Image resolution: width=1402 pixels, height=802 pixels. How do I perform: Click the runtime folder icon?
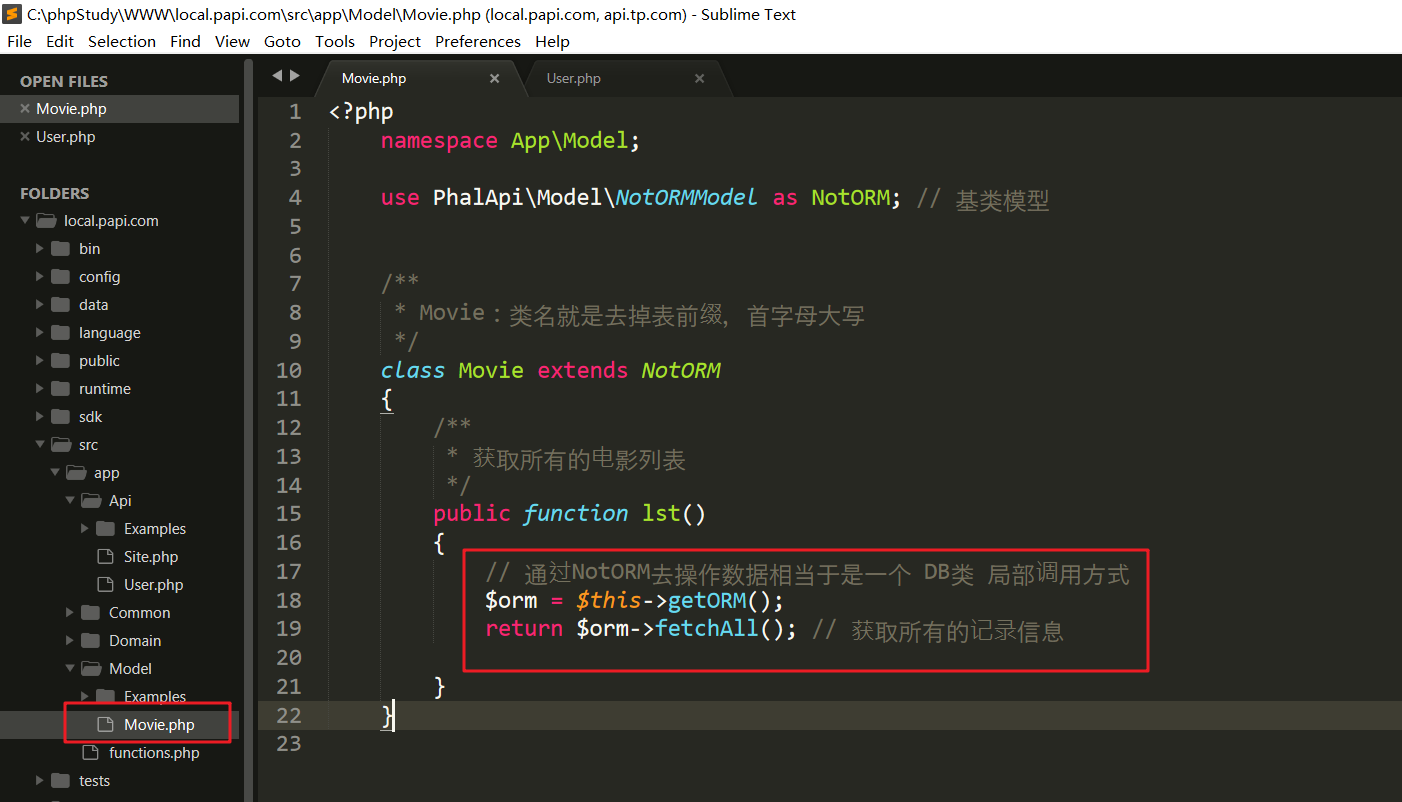point(60,389)
